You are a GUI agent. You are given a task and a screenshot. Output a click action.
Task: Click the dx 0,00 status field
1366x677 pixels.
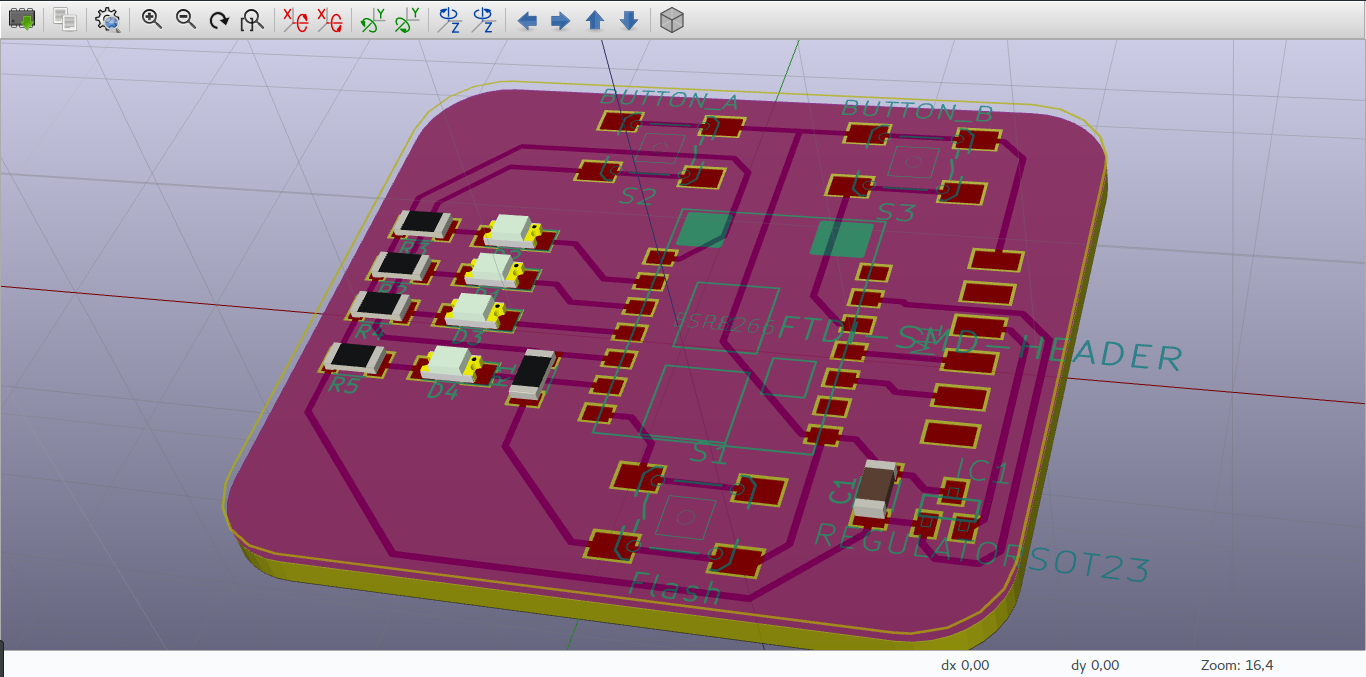pos(963,665)
